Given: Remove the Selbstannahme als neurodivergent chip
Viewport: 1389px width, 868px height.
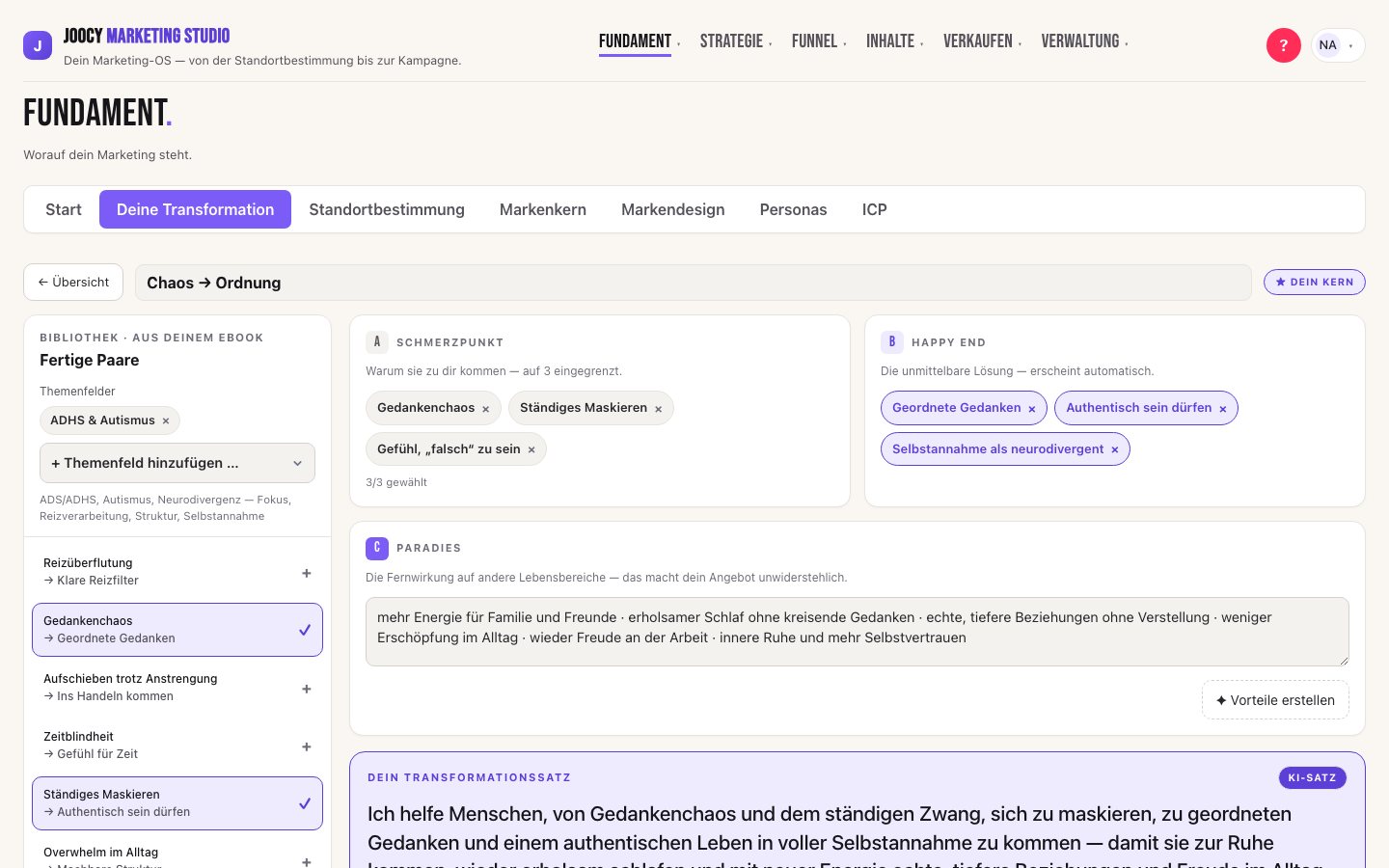Looking at the screenshot, I should tap(1114, 450).
